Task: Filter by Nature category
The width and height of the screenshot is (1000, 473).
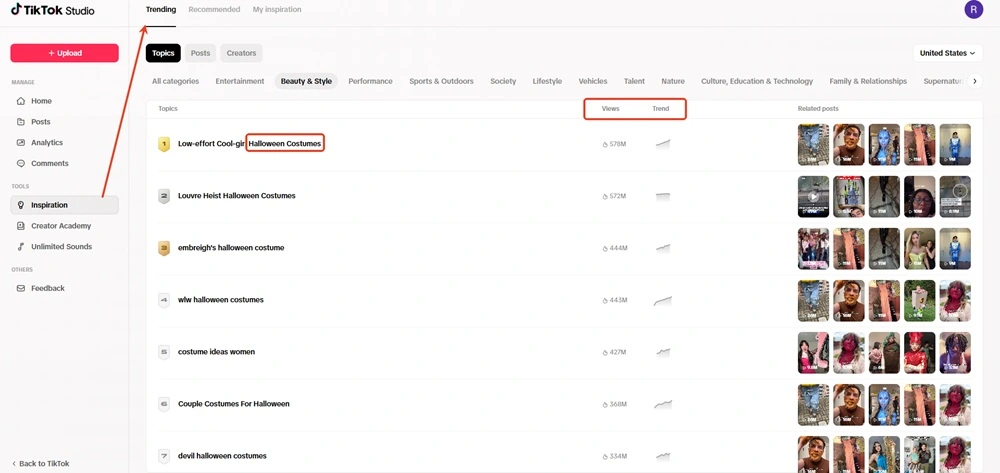Action: [673, 81]
